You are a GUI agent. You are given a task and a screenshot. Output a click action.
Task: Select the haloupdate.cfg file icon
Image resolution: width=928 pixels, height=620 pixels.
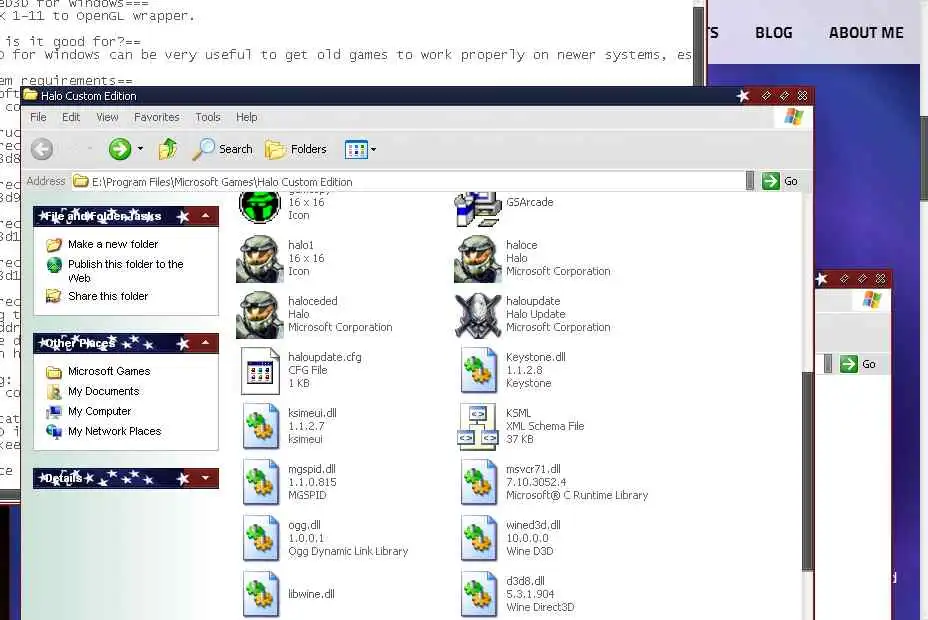click(260, 371)
